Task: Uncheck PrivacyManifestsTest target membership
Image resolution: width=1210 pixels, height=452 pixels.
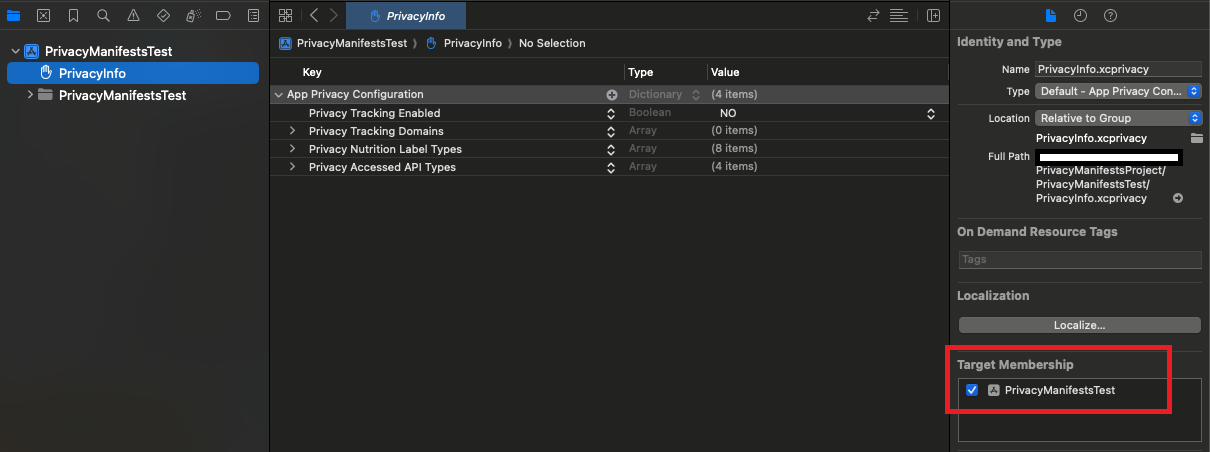Action: pyautogui.click(x=972, y=391)
